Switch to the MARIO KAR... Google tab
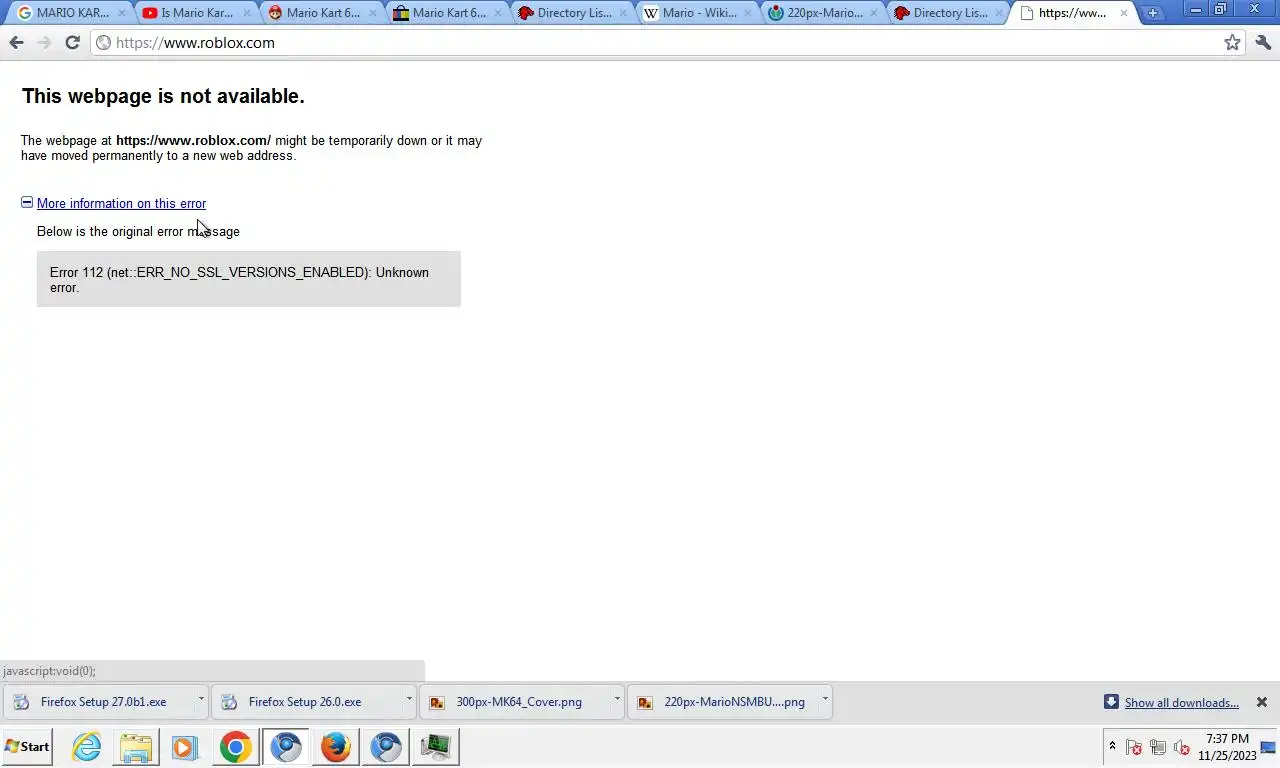This screenshot has height=768, width=1280. point(70,13)
